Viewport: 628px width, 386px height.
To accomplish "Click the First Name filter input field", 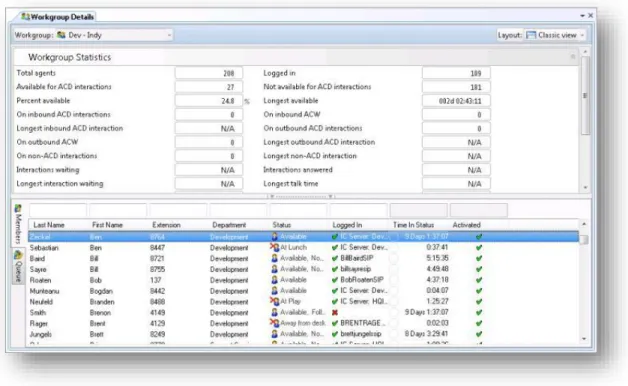I will pos(118,210).
